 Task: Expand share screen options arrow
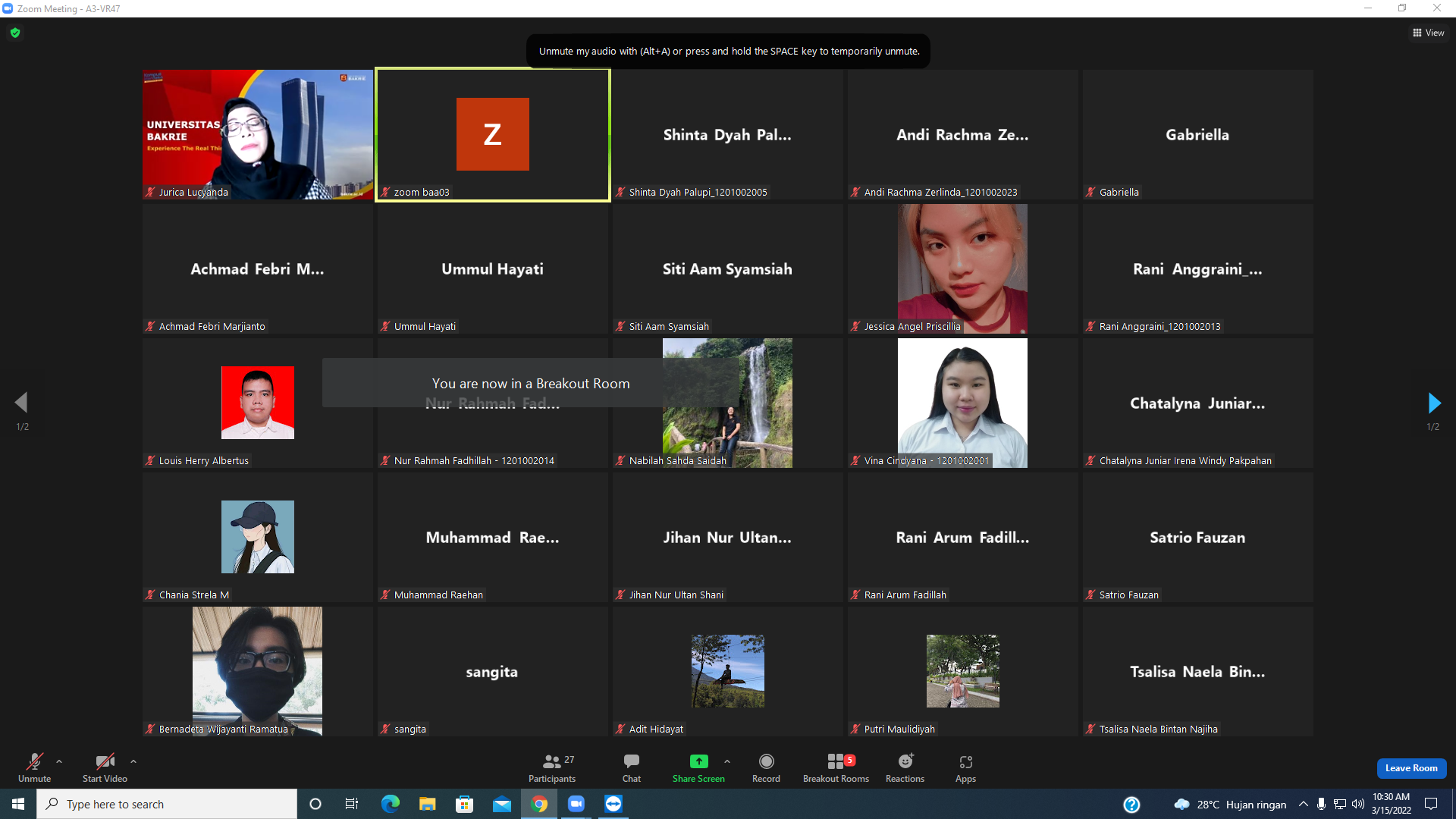click(727, 761)
